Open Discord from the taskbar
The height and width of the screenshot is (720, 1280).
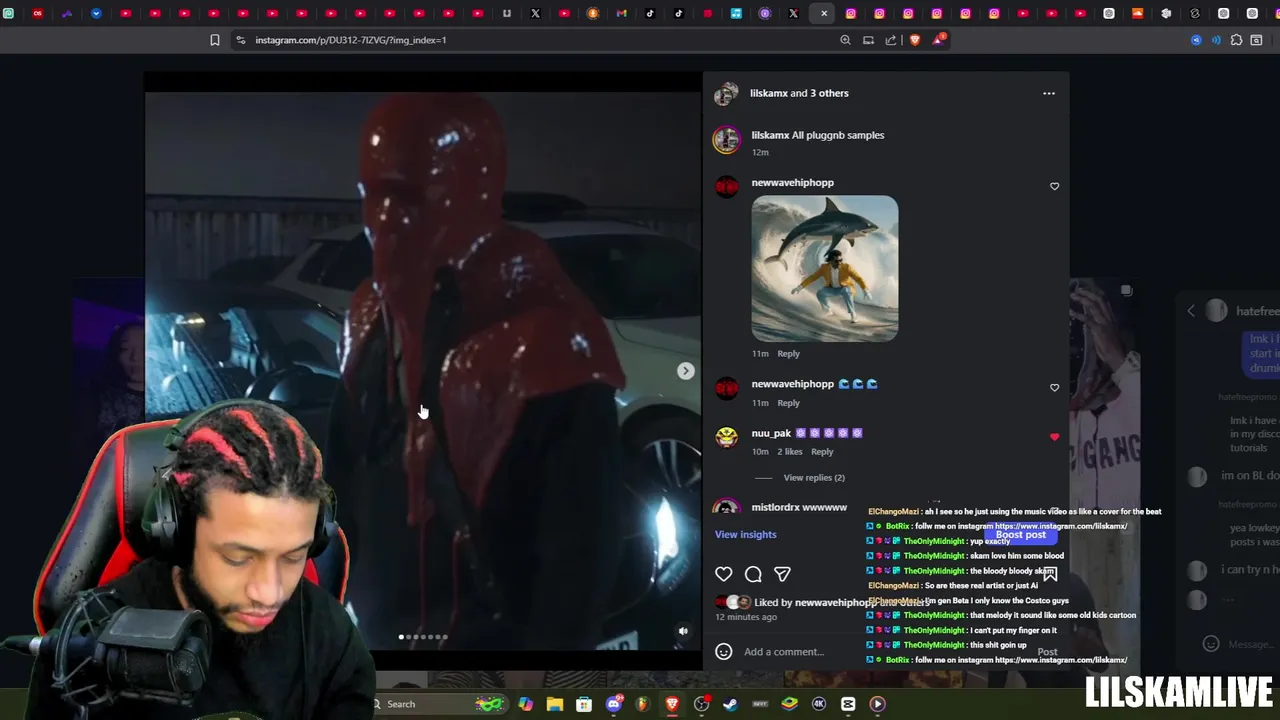coord(614,704)
